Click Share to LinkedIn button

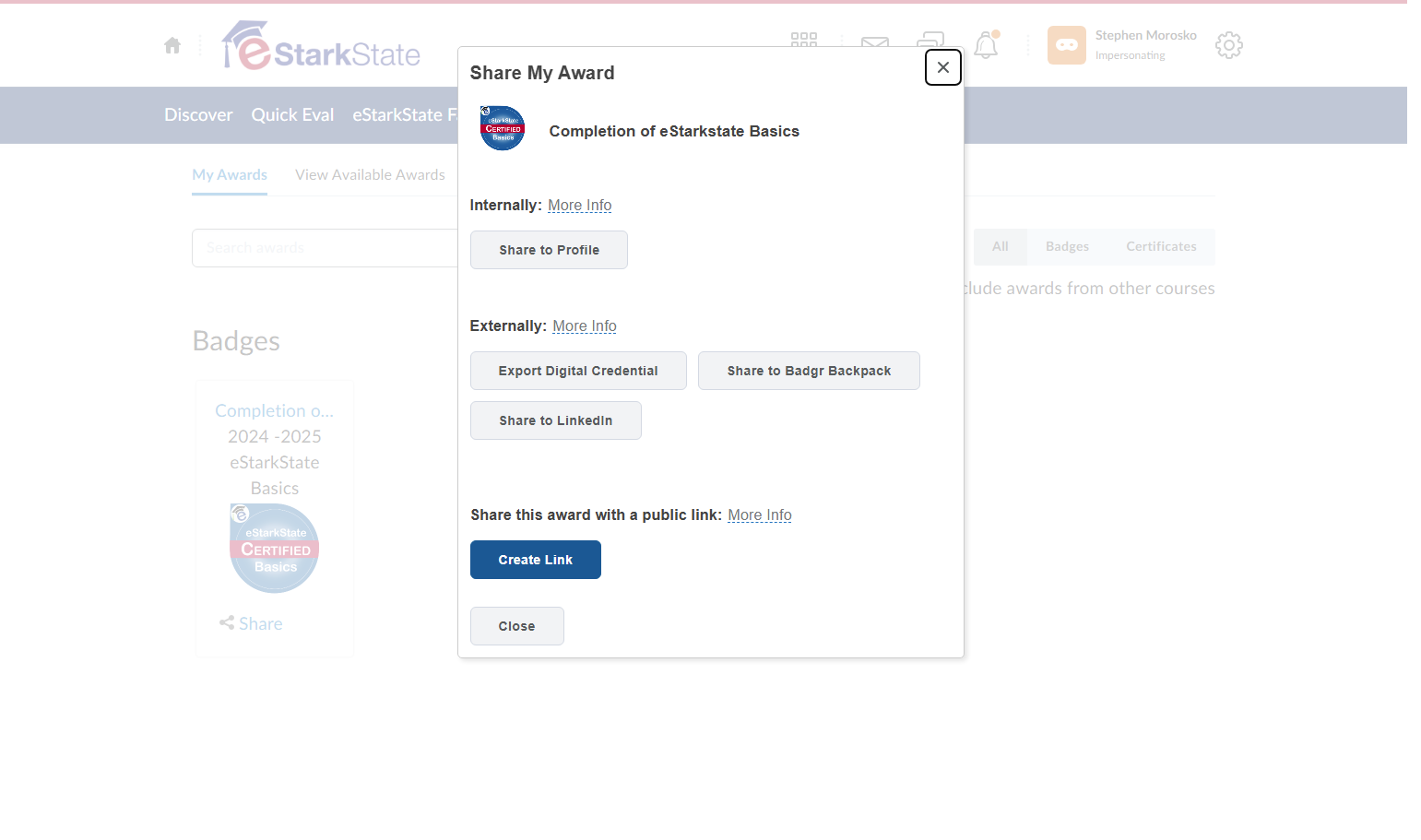pos(555,420)
